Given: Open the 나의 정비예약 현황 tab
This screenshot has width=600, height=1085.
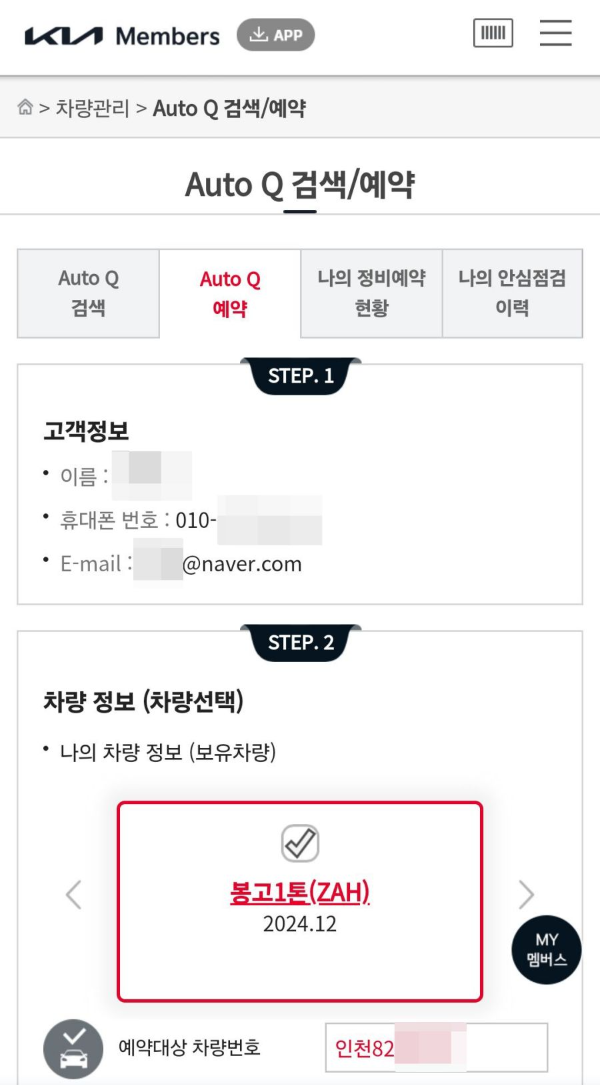Looking at the screenshot, I should pos(371,292).
